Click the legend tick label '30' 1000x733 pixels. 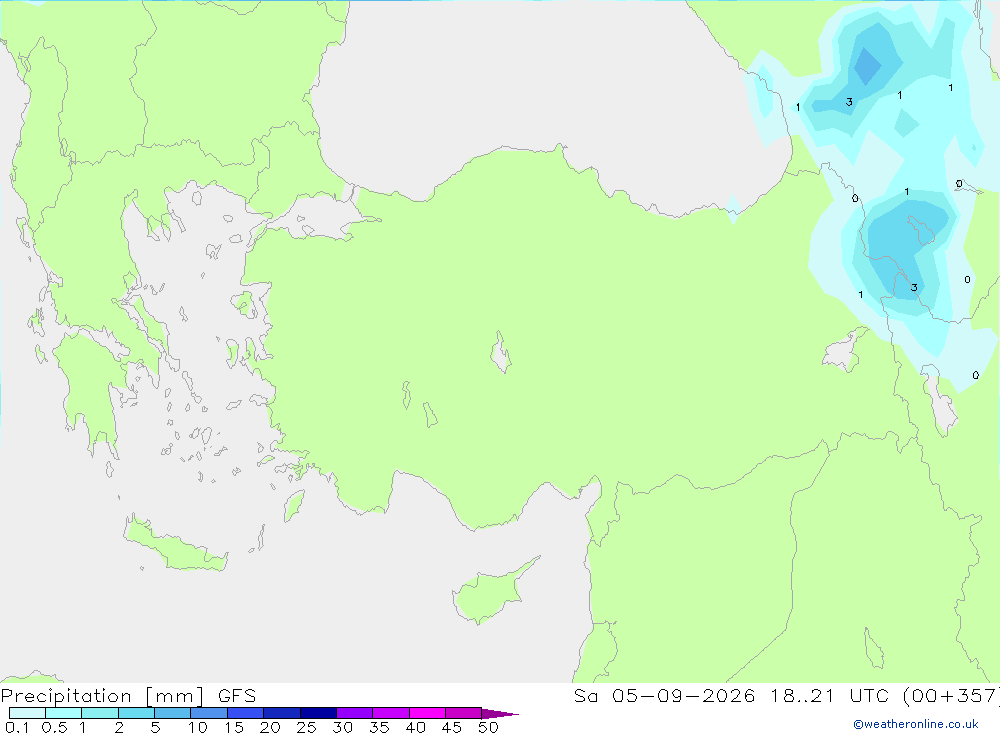coord(343,727)
